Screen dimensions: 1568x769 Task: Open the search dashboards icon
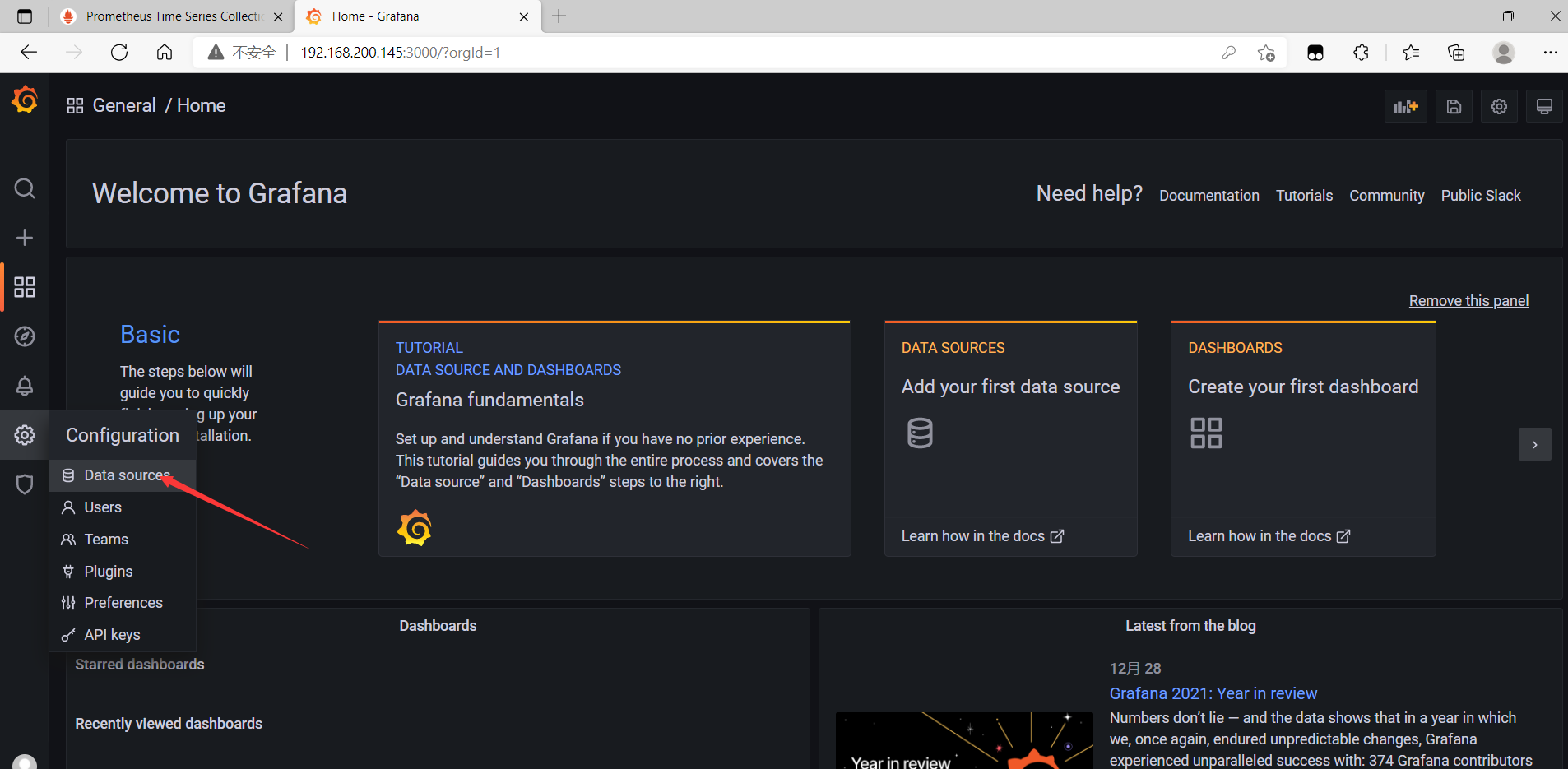[25, 188]
